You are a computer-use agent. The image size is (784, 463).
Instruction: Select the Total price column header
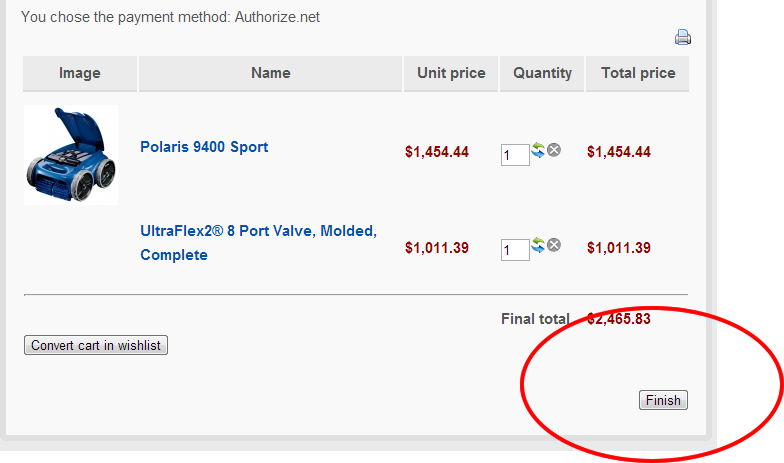[x=638, y=73]
